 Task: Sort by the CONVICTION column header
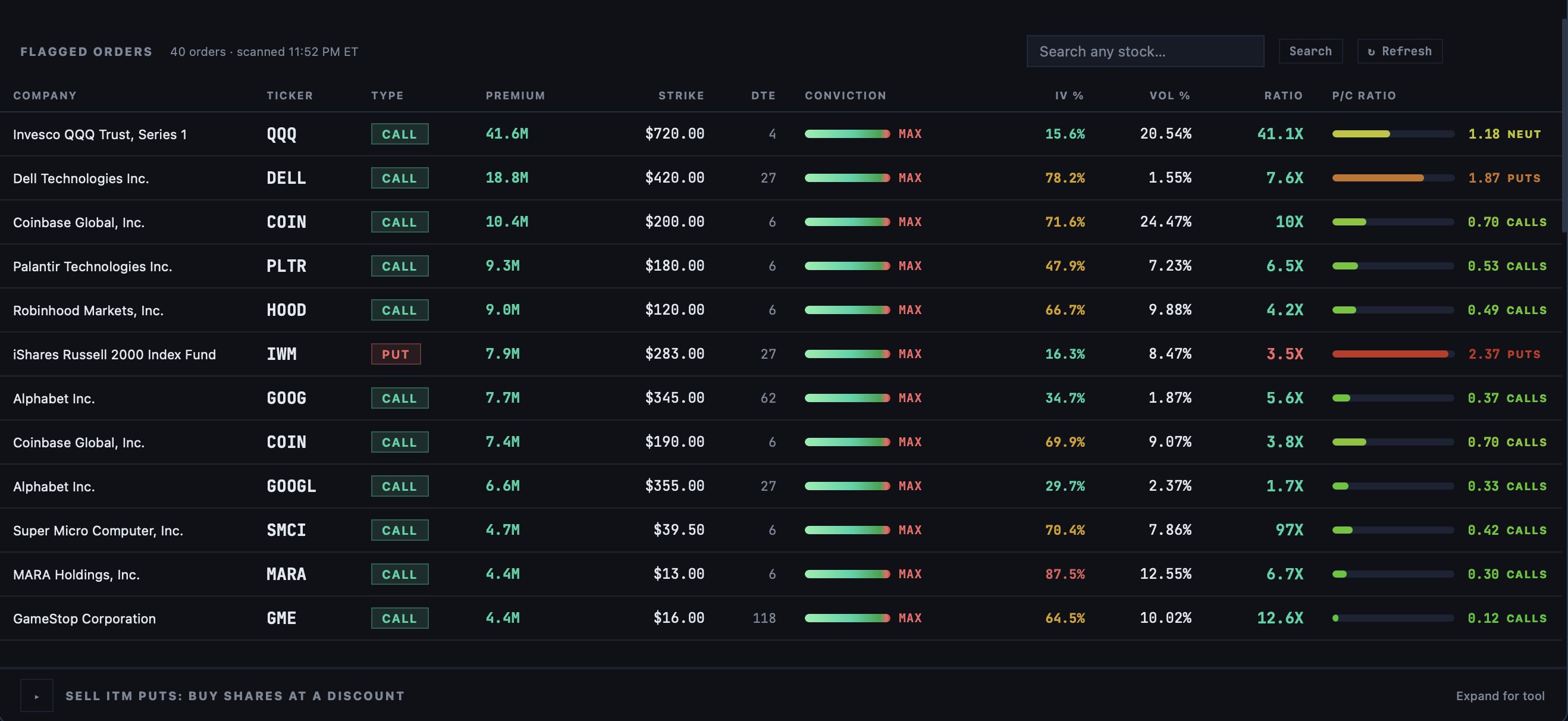coord(845,96)
